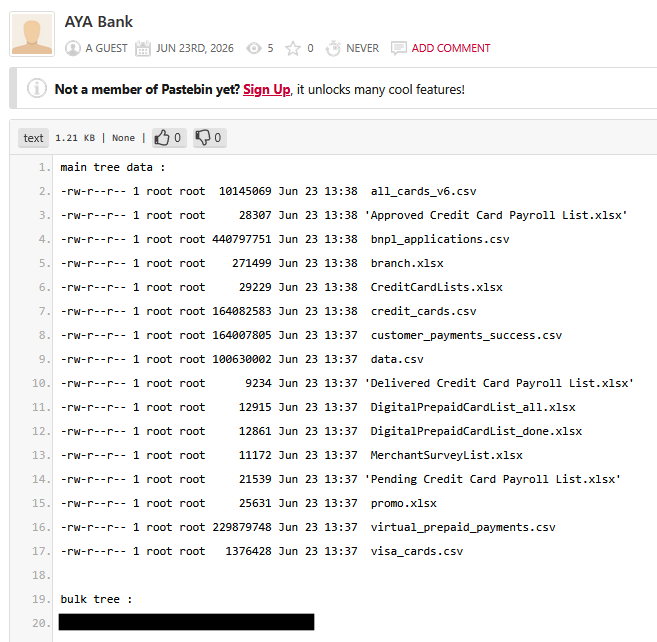Select the MerchantSurveyList.xlsx line

click(x=292, y=455)
